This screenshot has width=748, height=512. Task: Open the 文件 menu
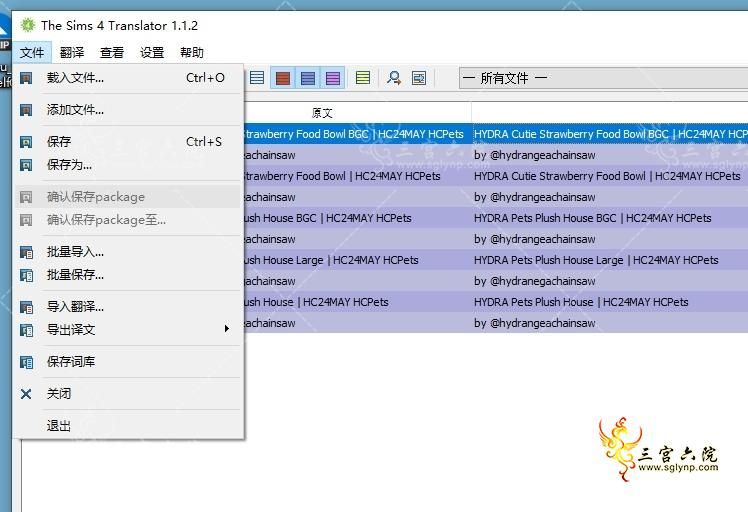[x=32, y=52]
